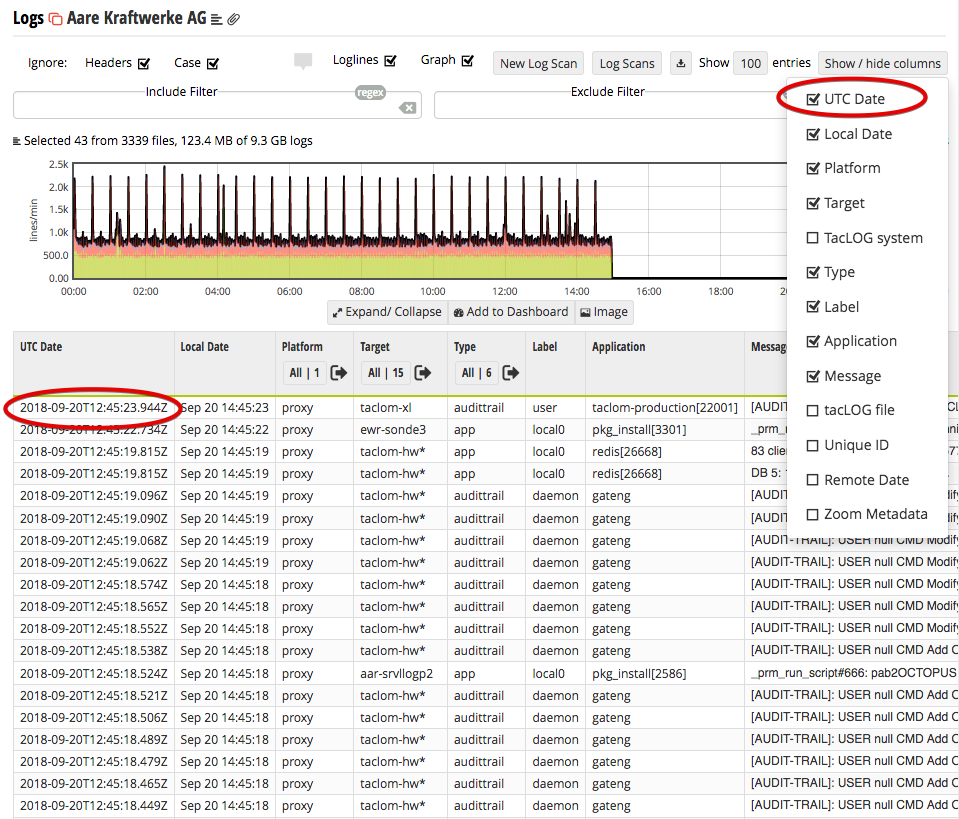Enable the tacLOG file column
The image size is (959, 819).
(x=813, y=410)
